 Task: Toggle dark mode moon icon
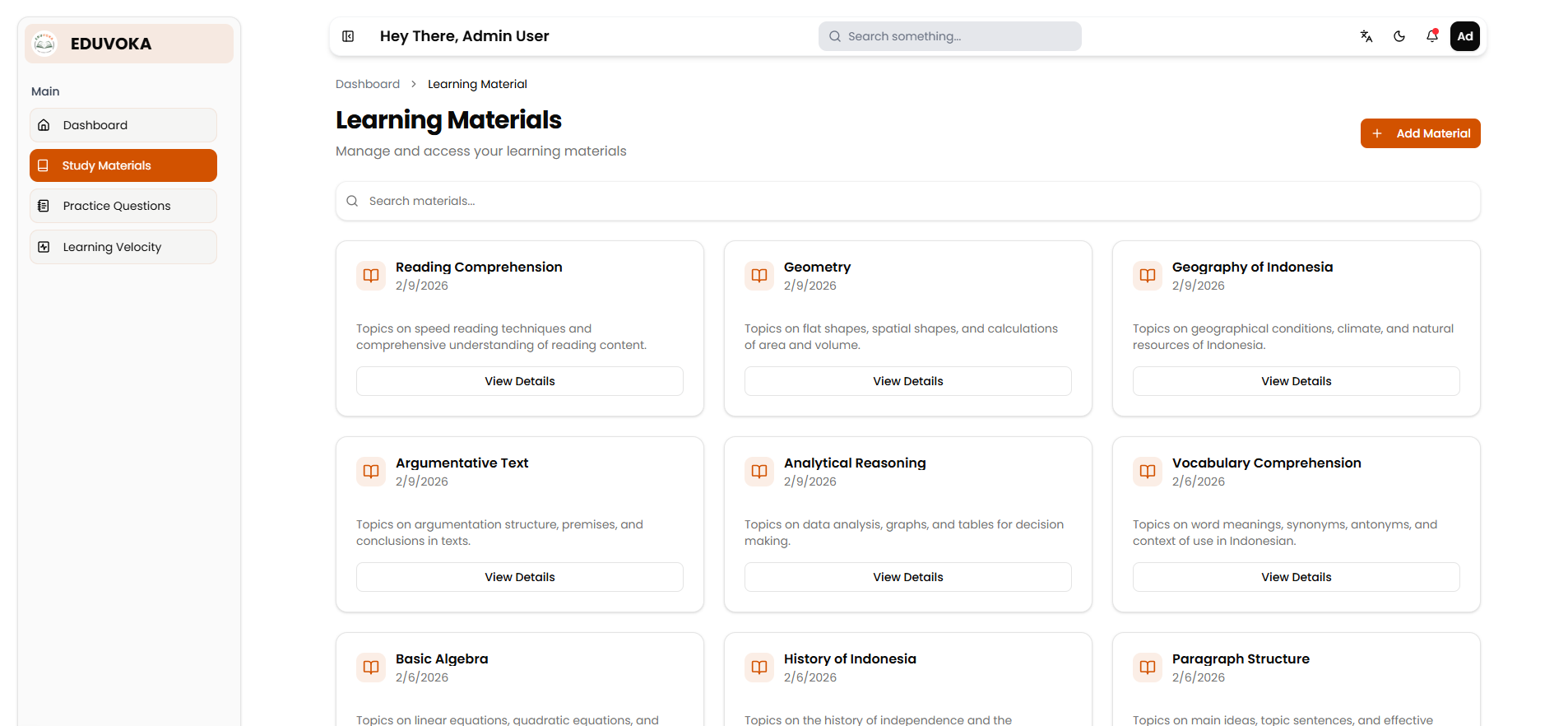coord(1399,36)
